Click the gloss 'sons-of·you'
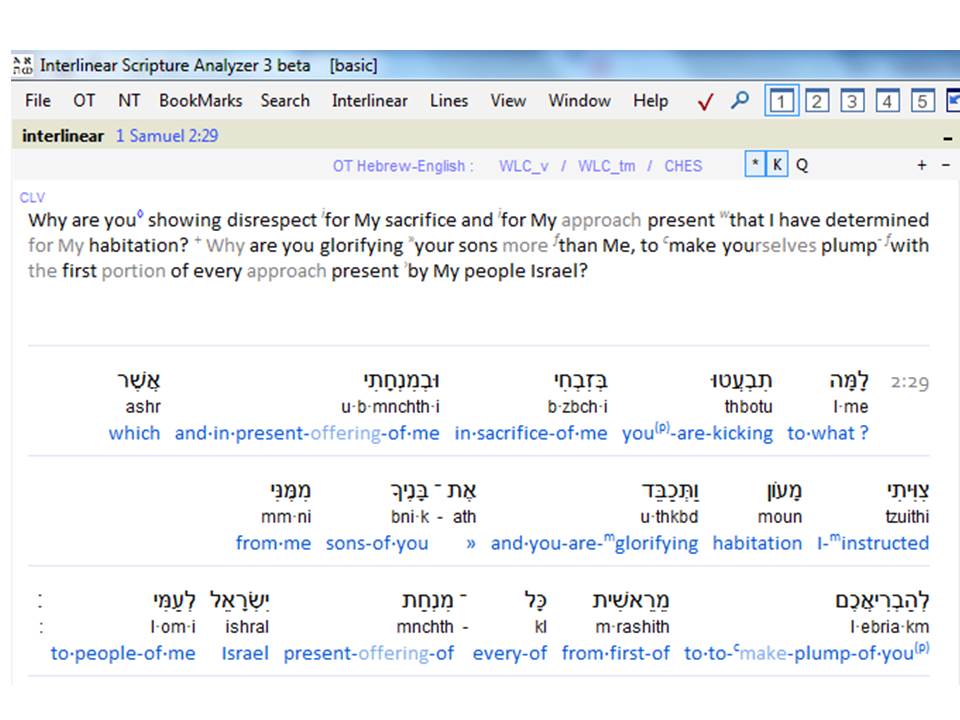The image size is (960, 720). coord(377,543)
